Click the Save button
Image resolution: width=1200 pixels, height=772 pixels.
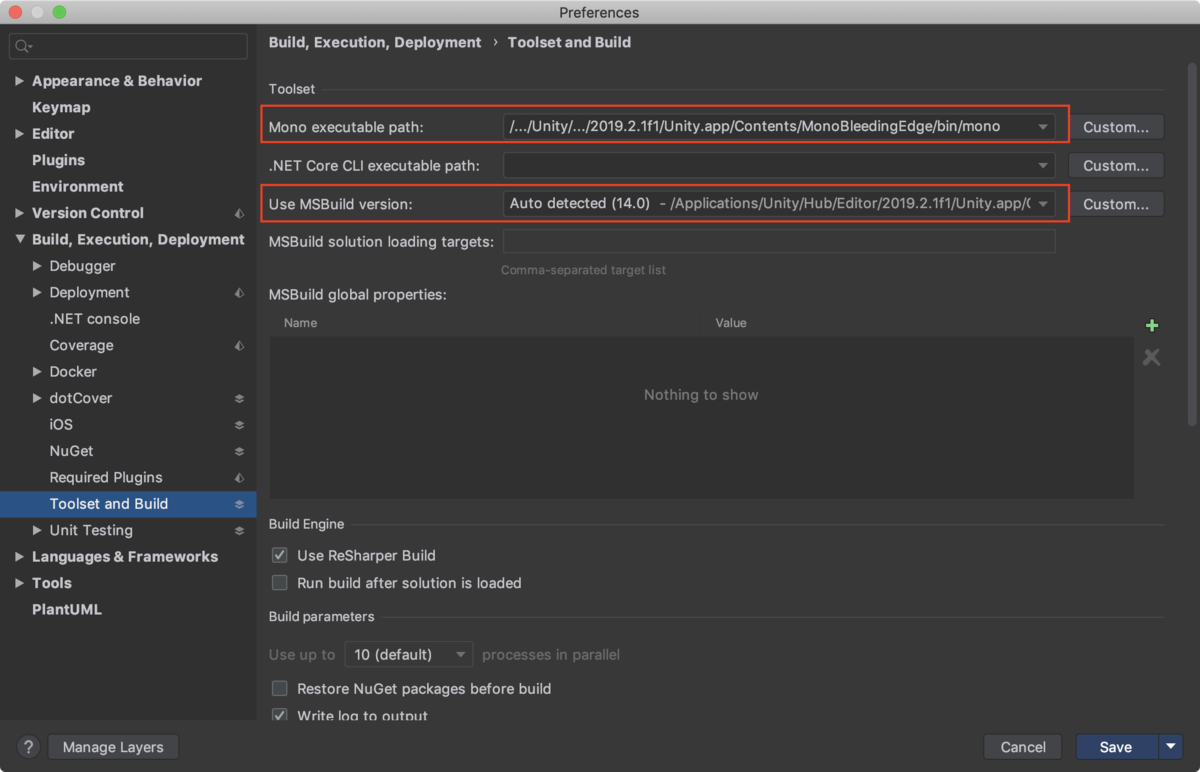(x=1116, y=747)
